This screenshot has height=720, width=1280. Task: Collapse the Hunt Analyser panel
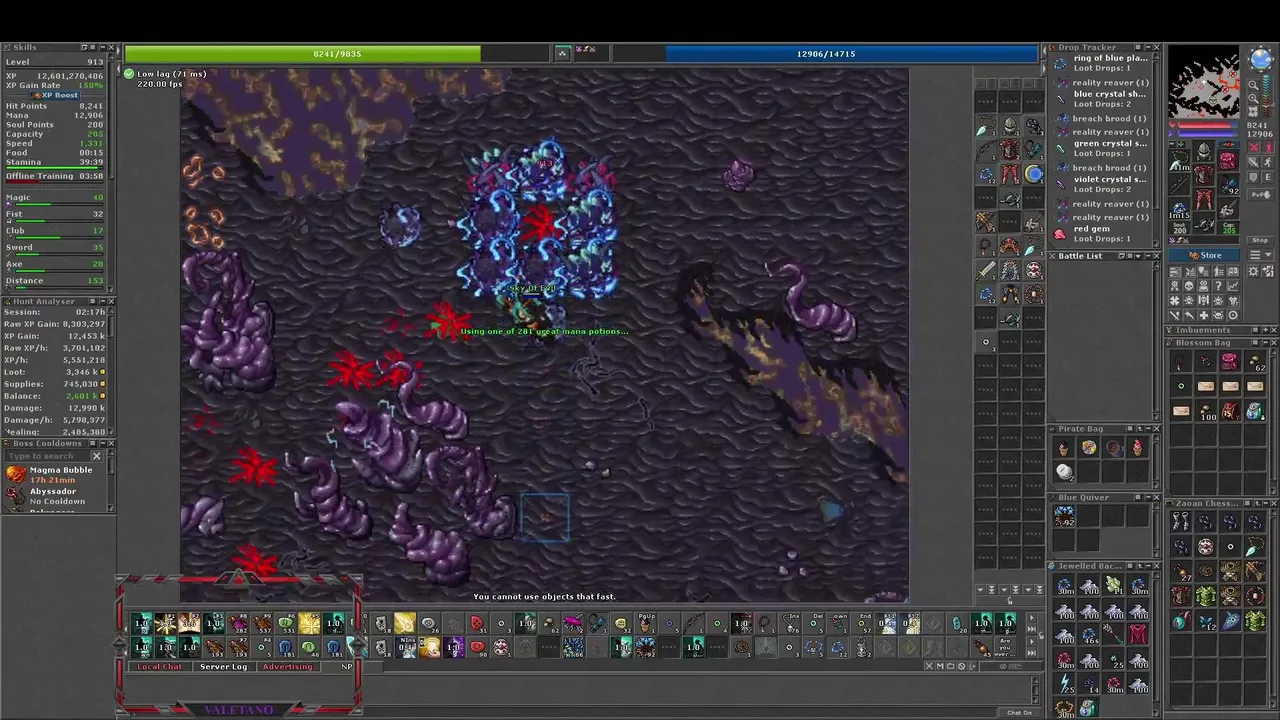coord(103,301)
